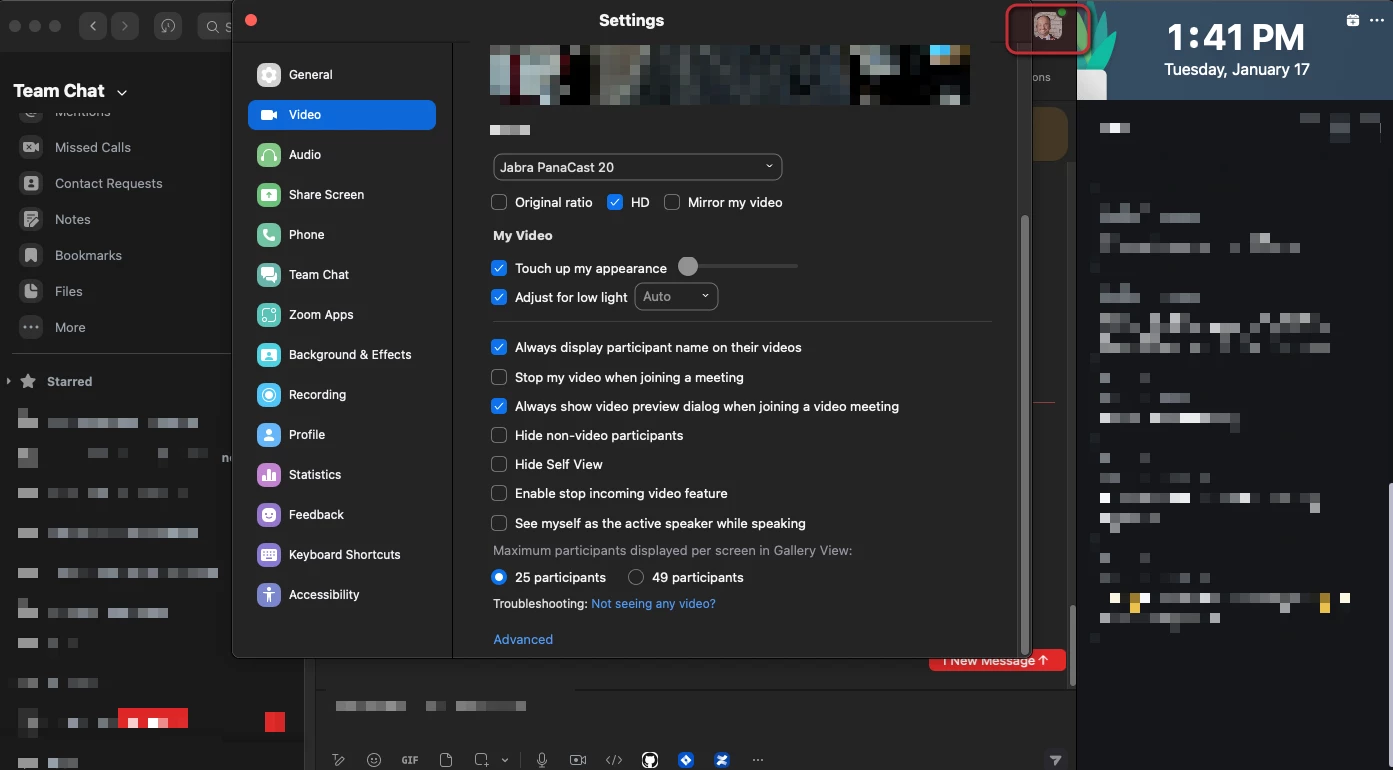Open the Statistics chart icon

268,475
